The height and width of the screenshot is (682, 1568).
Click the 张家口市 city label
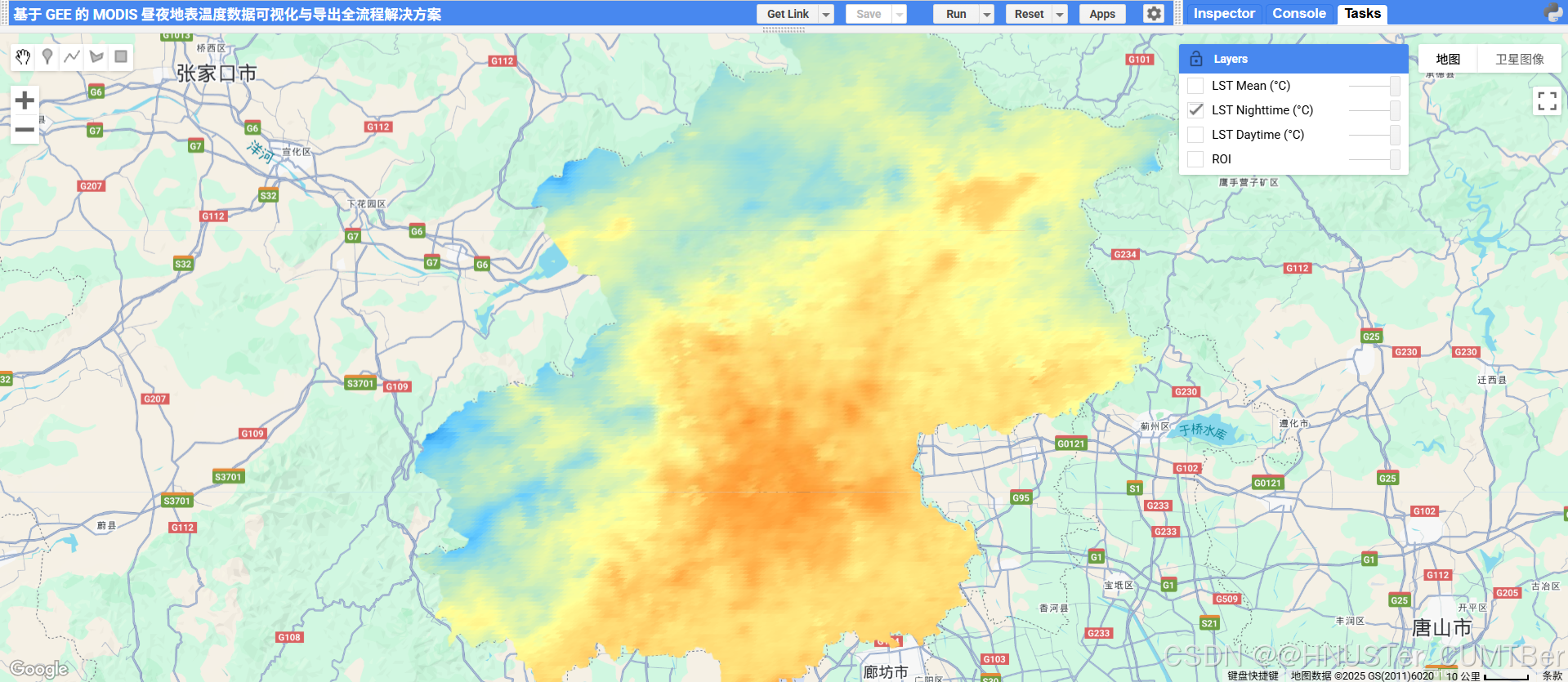coord(217,74)
